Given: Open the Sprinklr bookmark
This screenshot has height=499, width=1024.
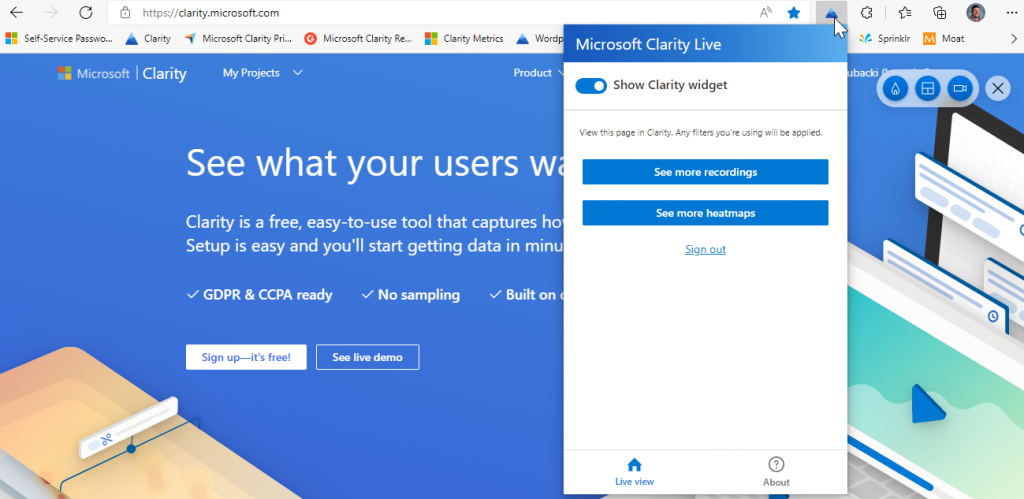Looking at the screenshot, I should (884, 39).
